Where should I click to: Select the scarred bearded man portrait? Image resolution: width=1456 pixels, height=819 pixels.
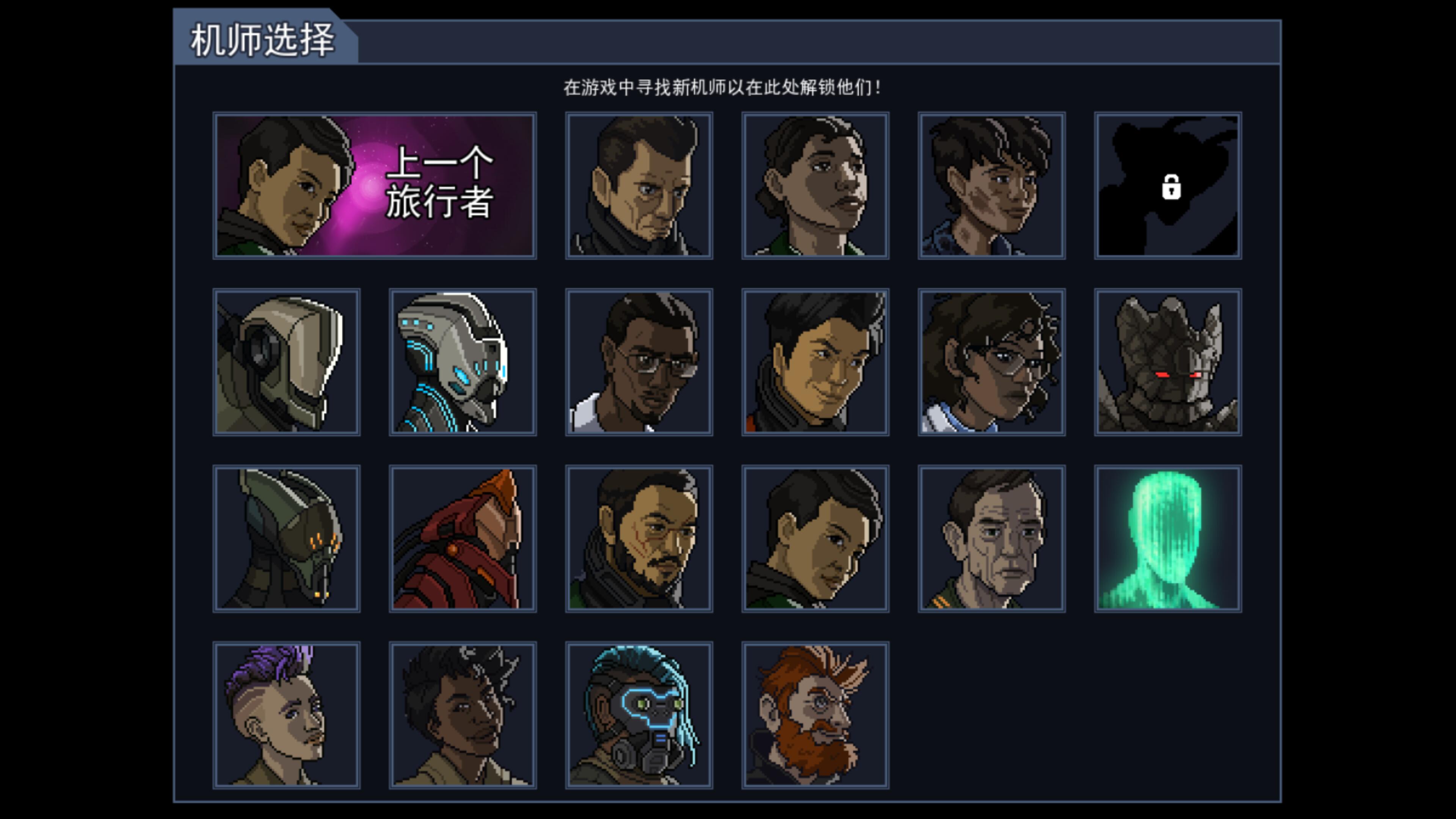639,539
